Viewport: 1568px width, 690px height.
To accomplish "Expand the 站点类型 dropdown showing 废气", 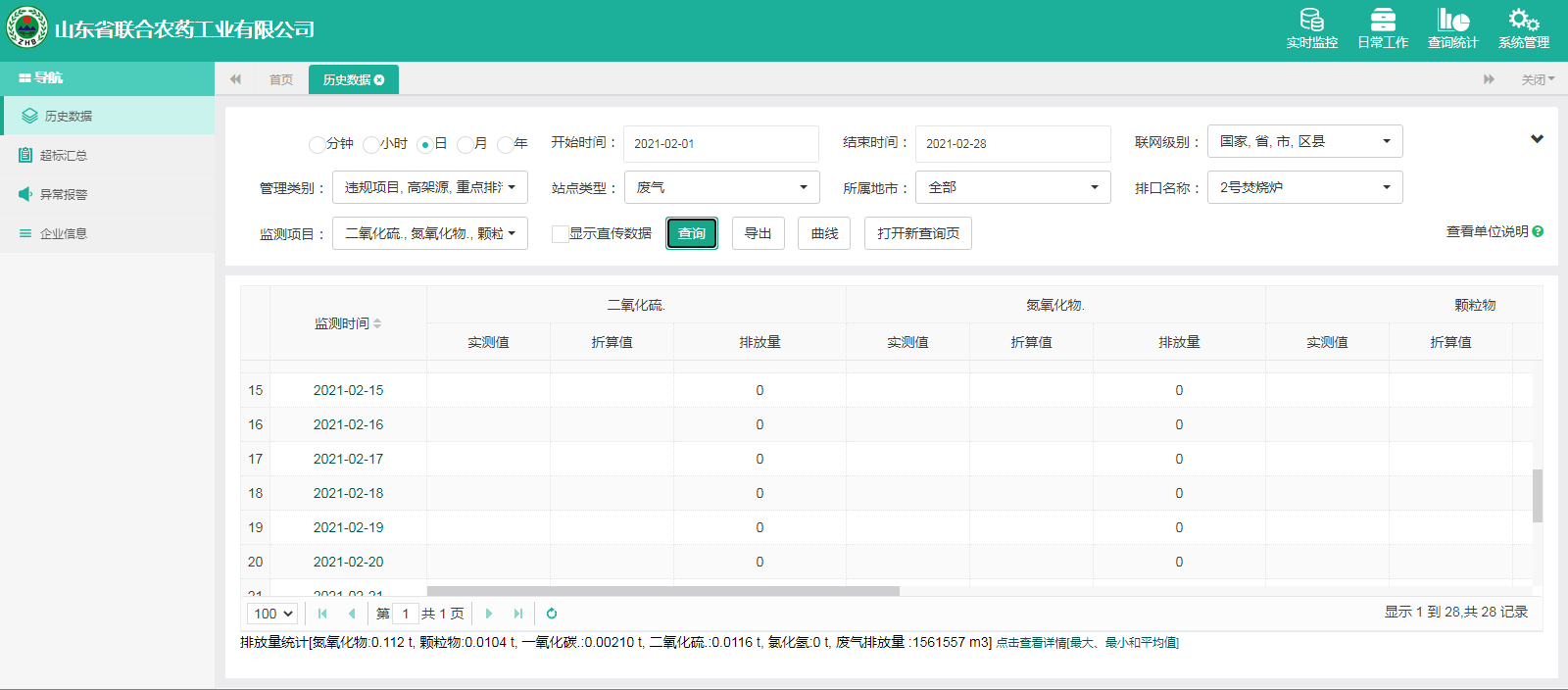I will [721, 187].
